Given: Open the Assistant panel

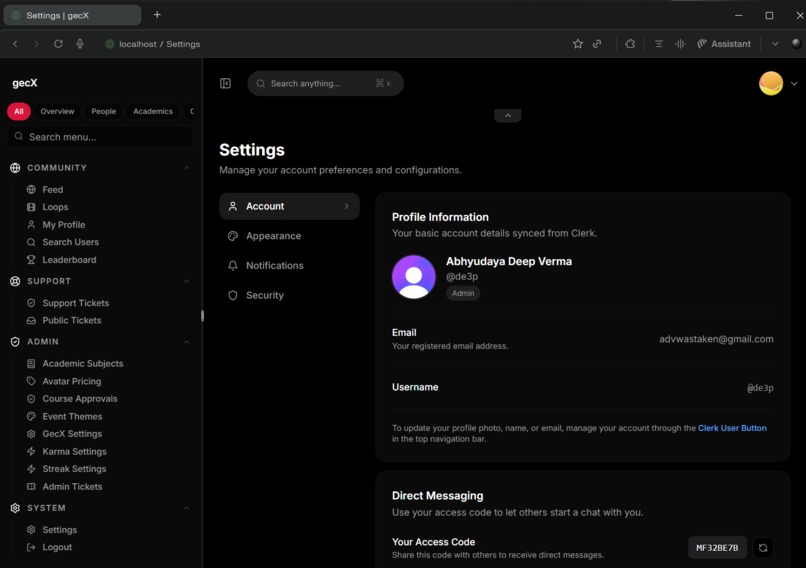Looking at the screenshot, I should (724, 44).
